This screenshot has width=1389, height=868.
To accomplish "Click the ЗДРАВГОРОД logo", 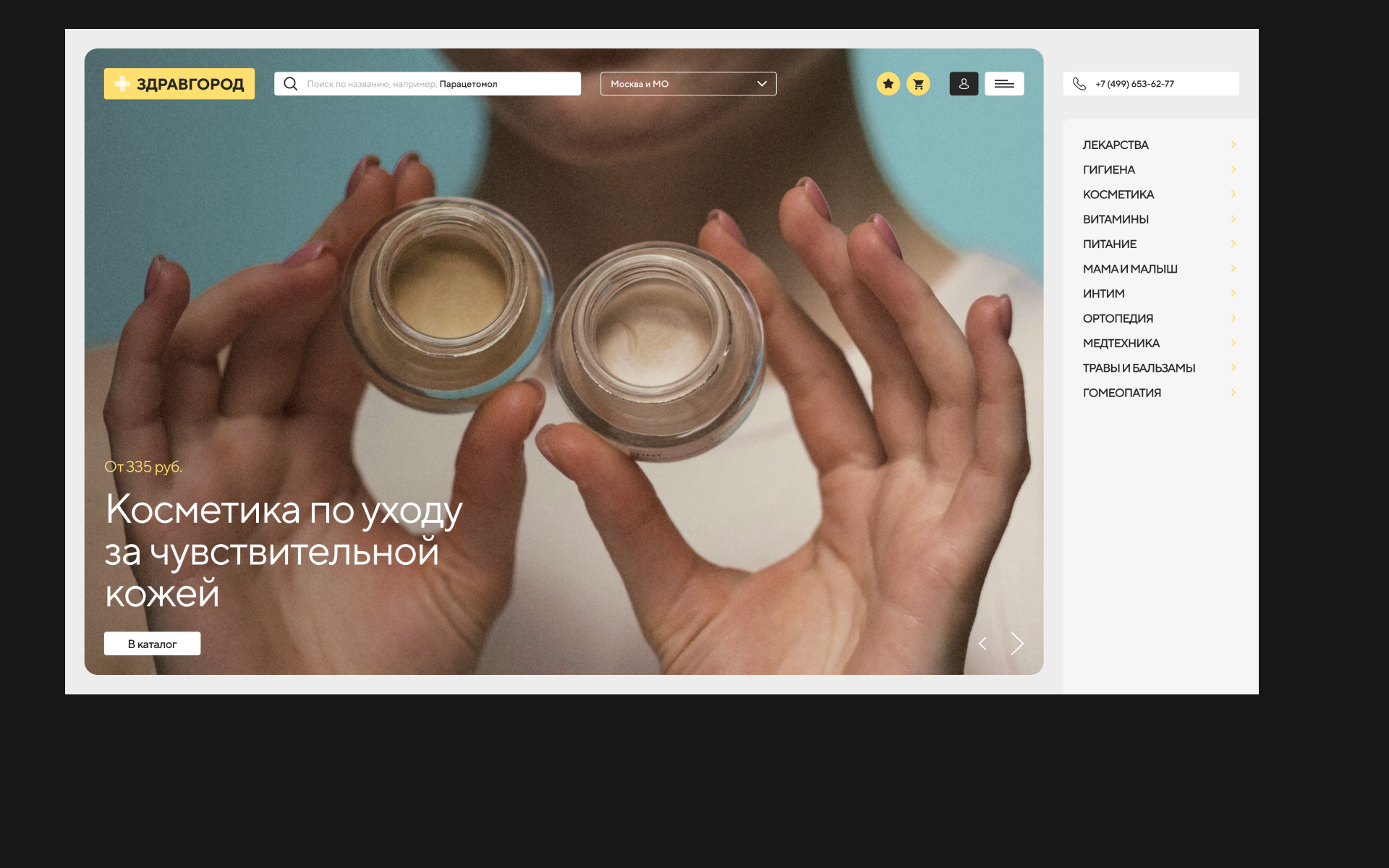I will pos(179,84).
